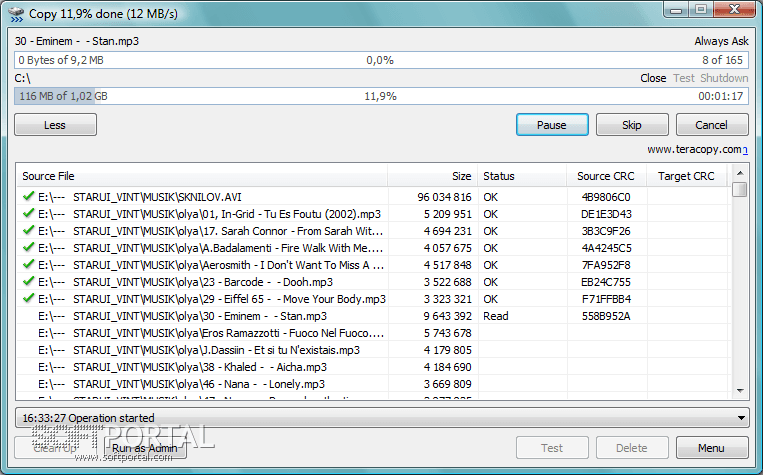
Task: Click the source CRC value 3B3C9F26
Action: (x=606, y=231)
